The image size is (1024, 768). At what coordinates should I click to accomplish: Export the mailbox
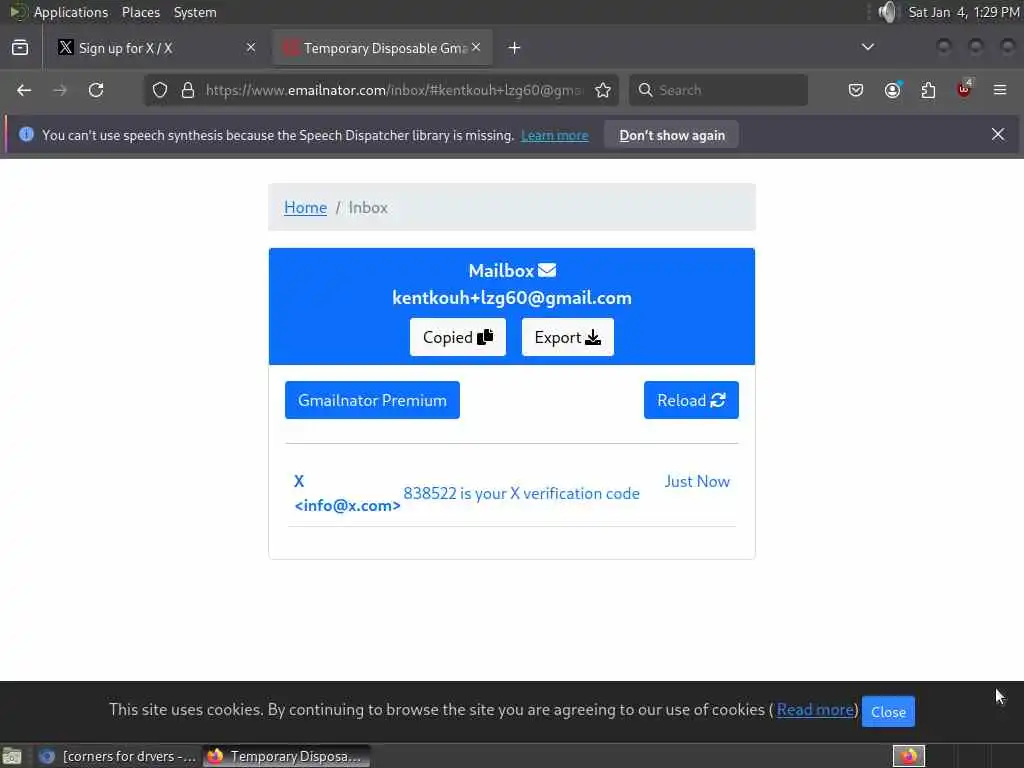tap(568, 337)
